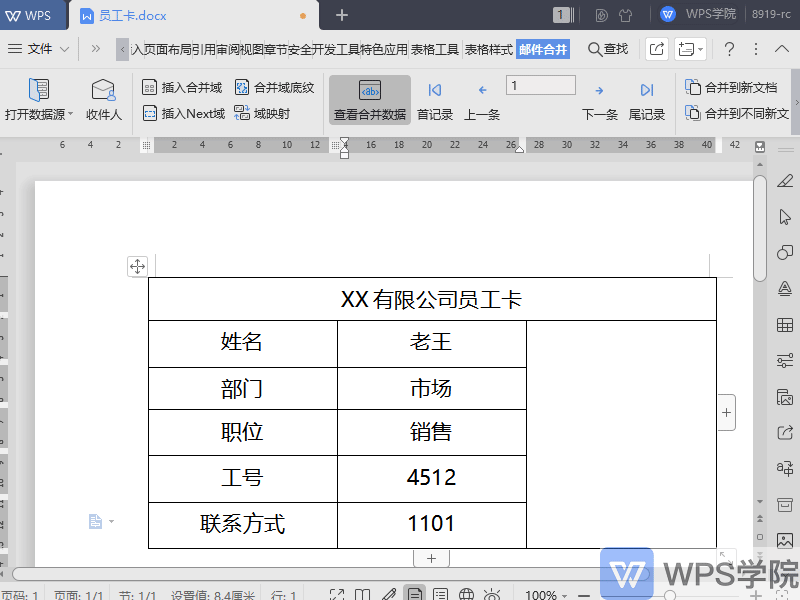Expand the 打开数据源 dropdown arrow
Screen dimensions: 800x600
point(70,114)
